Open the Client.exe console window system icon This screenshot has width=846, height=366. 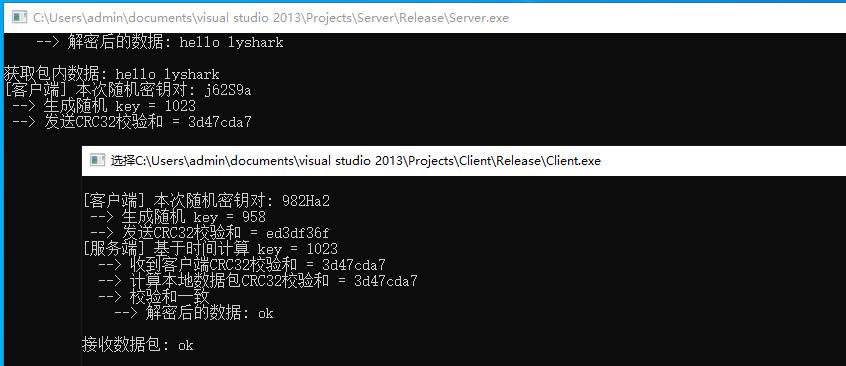97,160
